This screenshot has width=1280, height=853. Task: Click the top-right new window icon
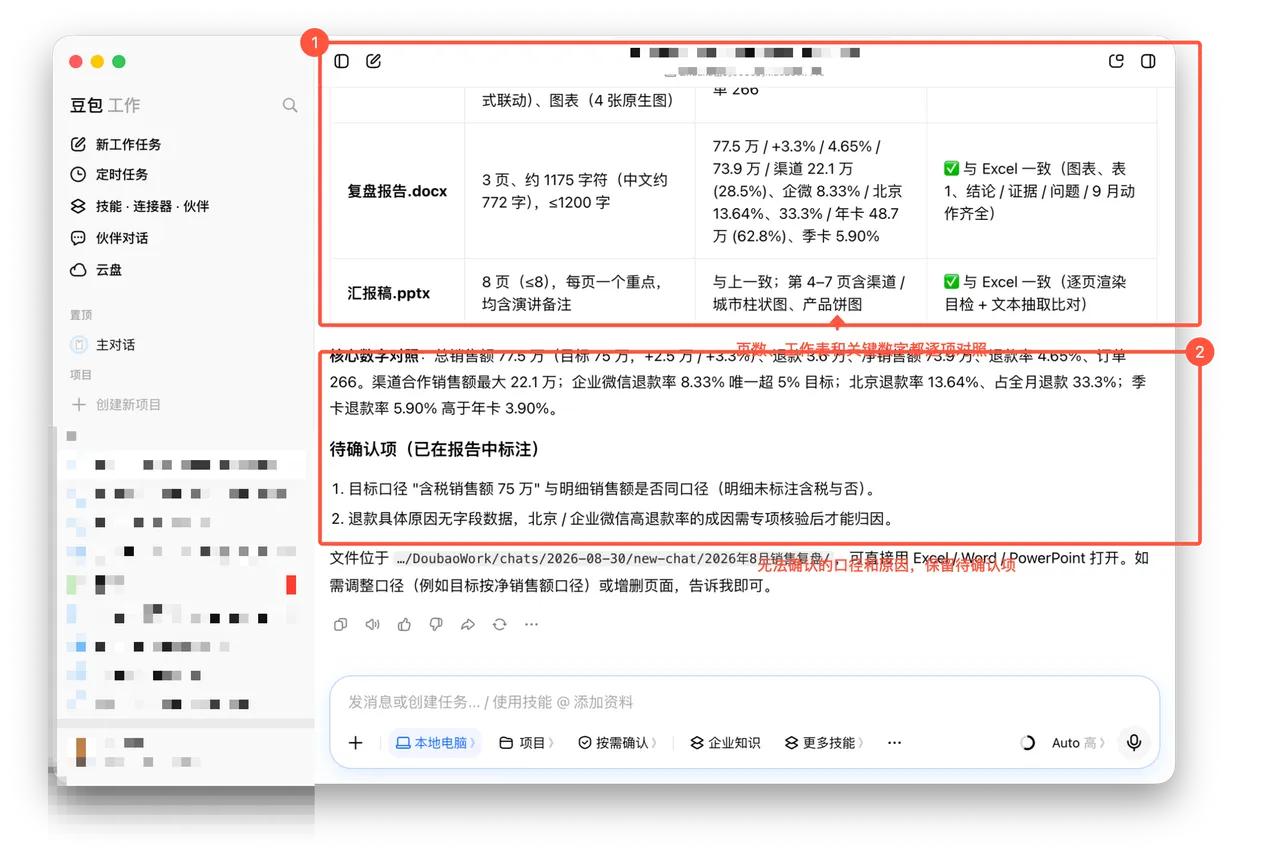pos(1117,61)
